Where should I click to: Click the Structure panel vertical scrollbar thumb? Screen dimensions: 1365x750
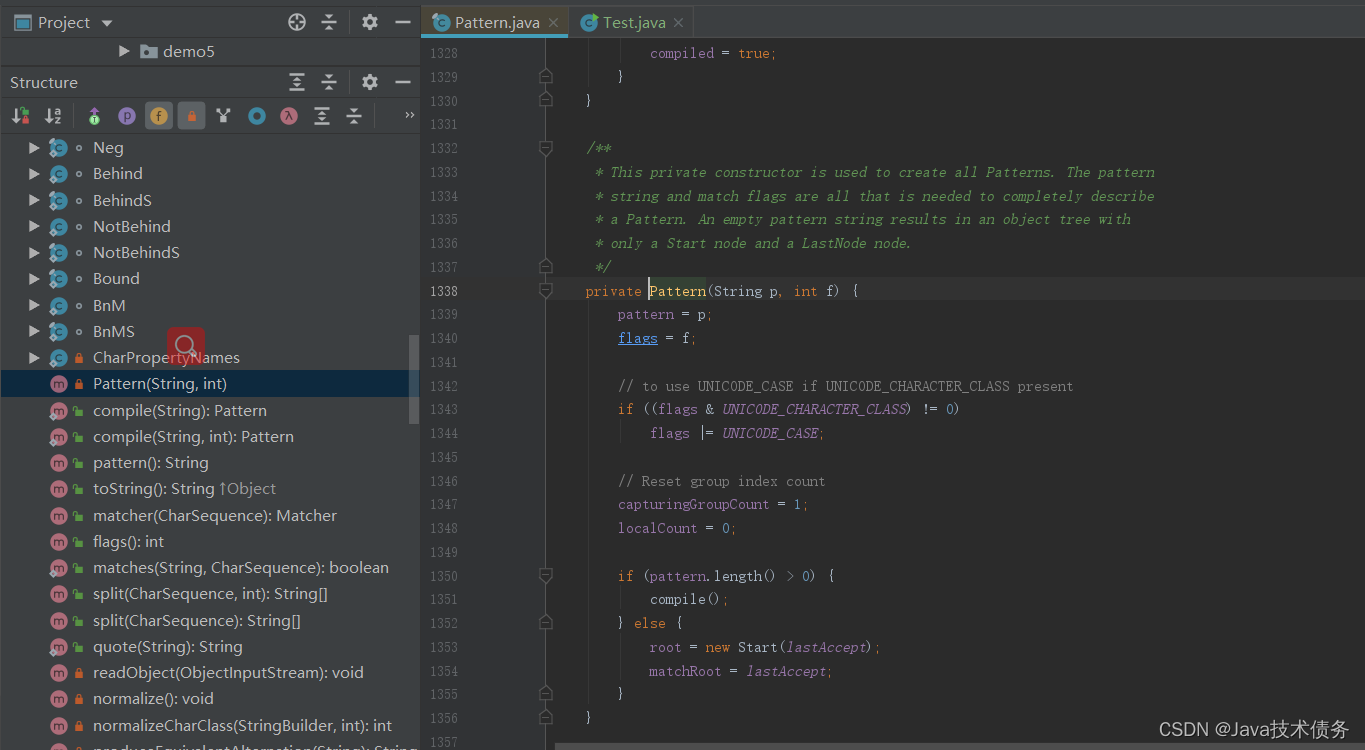click(x=414, y=379)
